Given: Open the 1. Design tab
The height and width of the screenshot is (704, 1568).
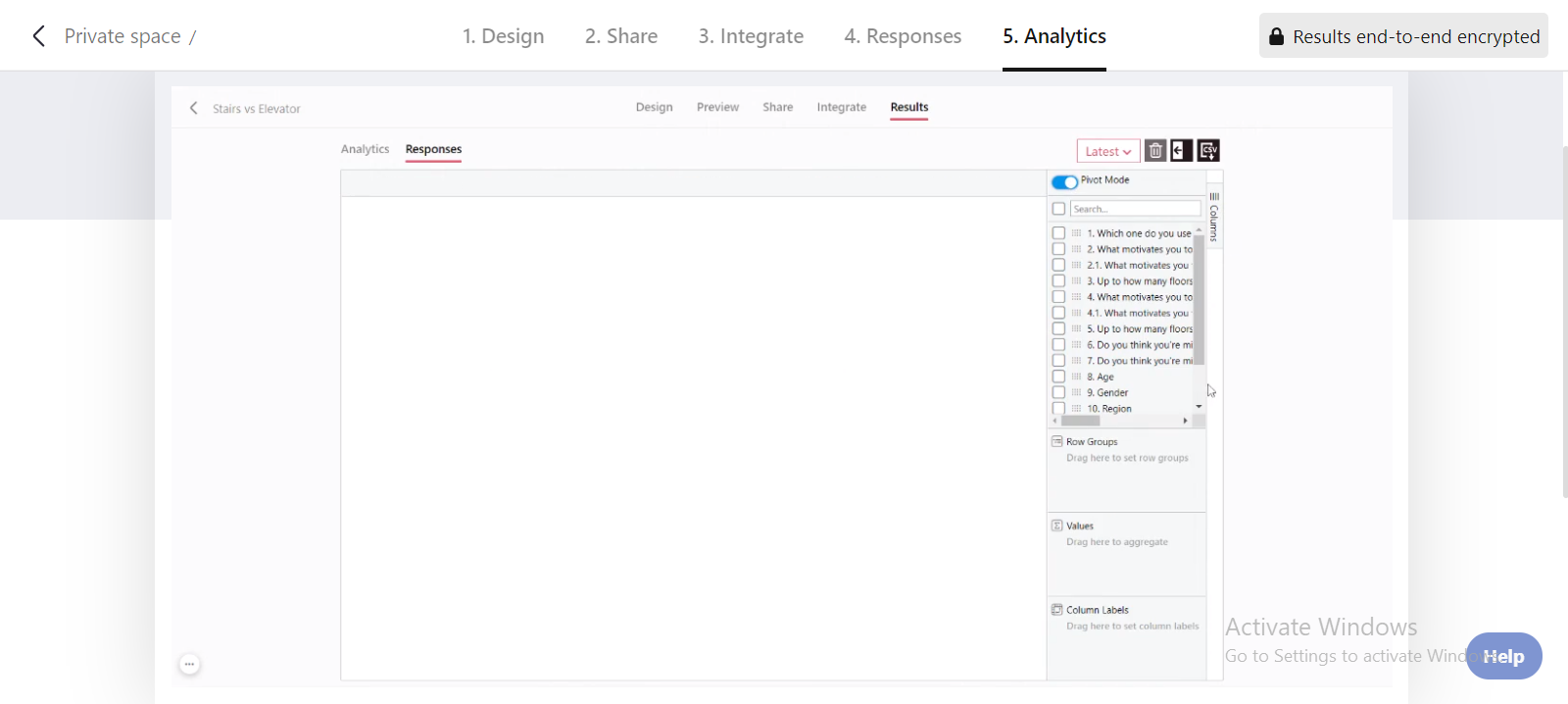Looking at the screenshot, I should [x=504, y=36].
